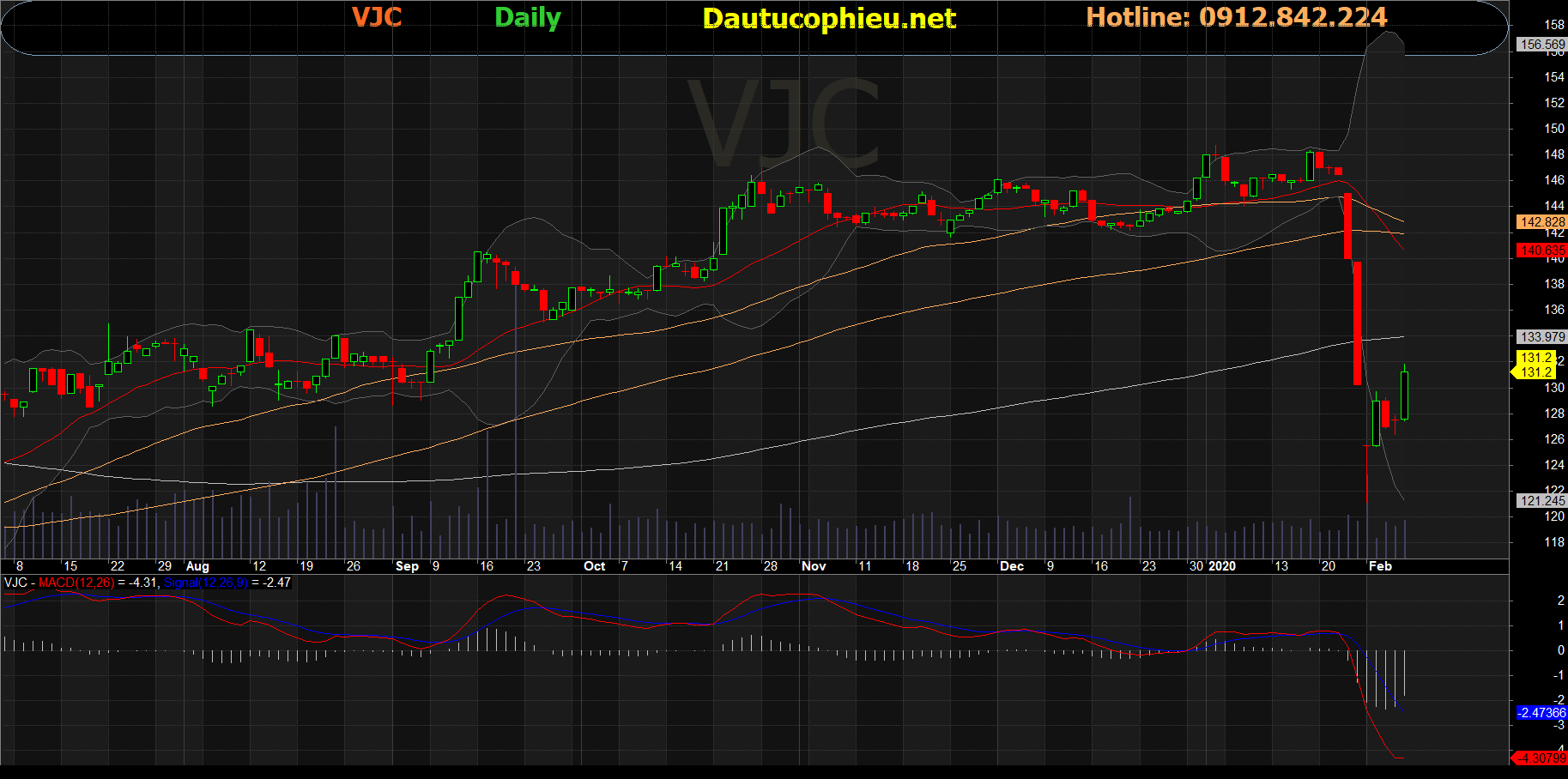Click the 121.245 lower band price tag
Image resolution: width=1568 pixels, height=779 pixels.
pos(1541,501)
